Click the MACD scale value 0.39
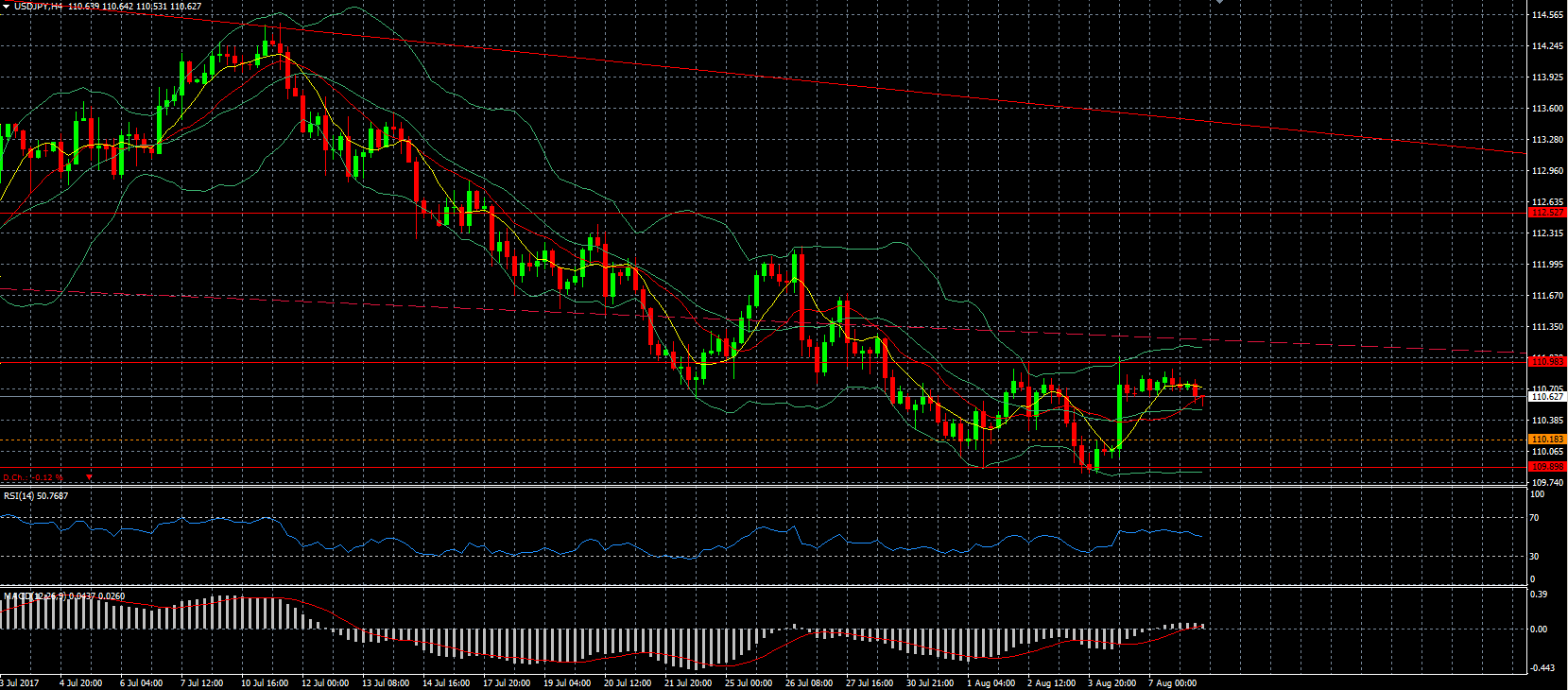 point(1540,595)
